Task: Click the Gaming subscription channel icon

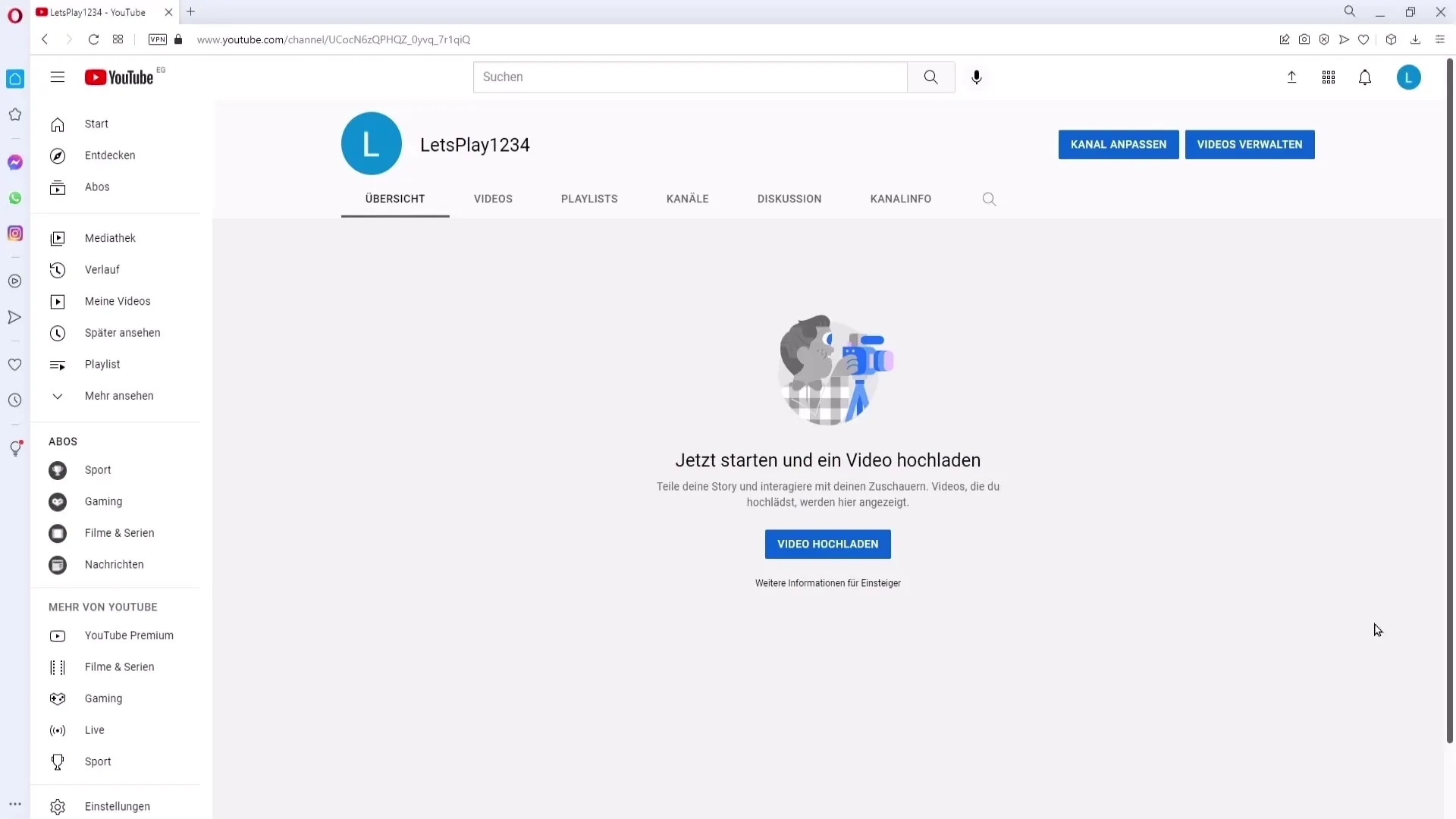Action: click(x=57, y=501)
